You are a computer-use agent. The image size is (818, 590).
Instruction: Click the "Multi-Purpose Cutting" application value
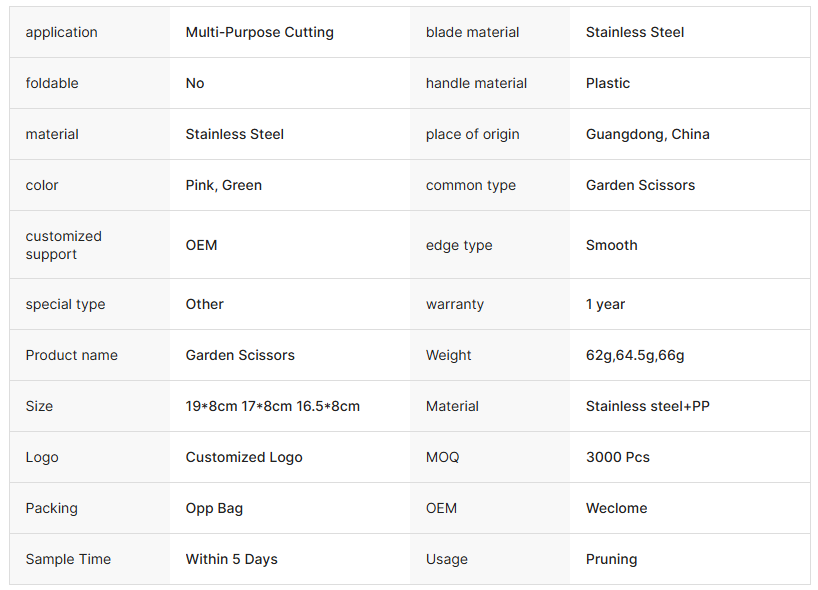(259, 32)
